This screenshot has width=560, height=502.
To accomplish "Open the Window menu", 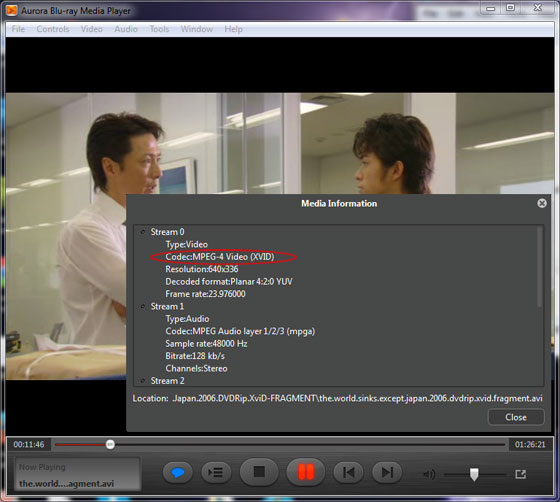I will point(197,29).
